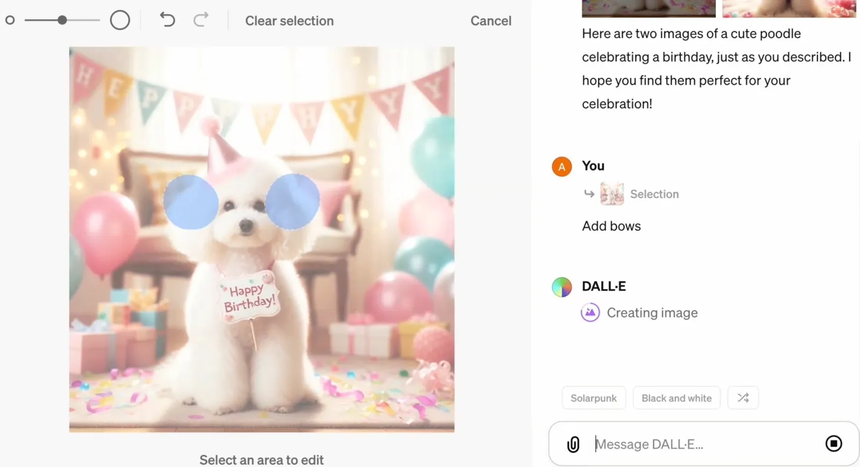Click the small brush size circle

pyautogui.click(x=10, y=20)
